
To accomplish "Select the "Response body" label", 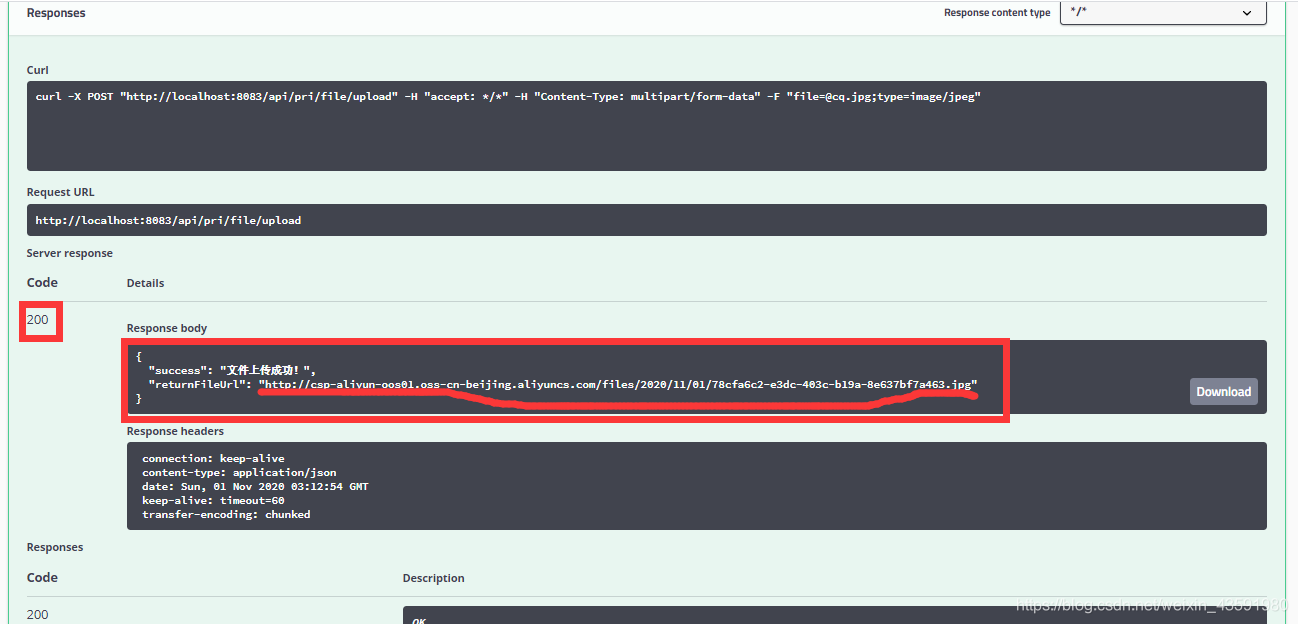I will (167, 328).
